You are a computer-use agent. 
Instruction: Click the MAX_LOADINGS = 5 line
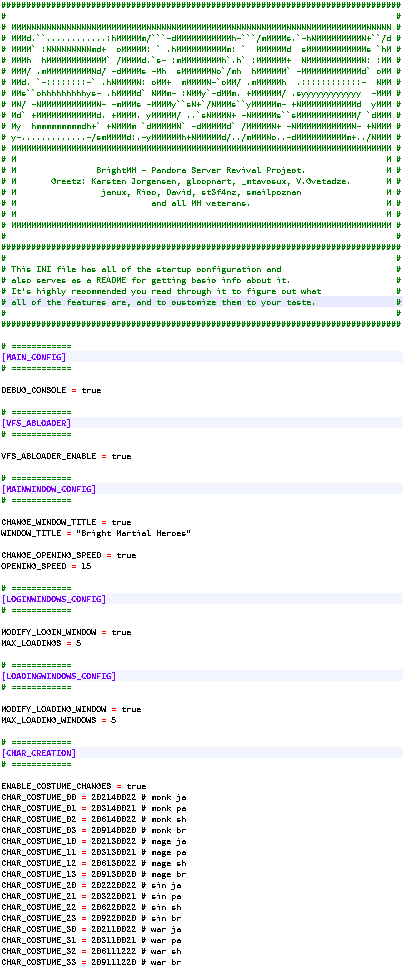pyautogui.click(x=41, y=643)
